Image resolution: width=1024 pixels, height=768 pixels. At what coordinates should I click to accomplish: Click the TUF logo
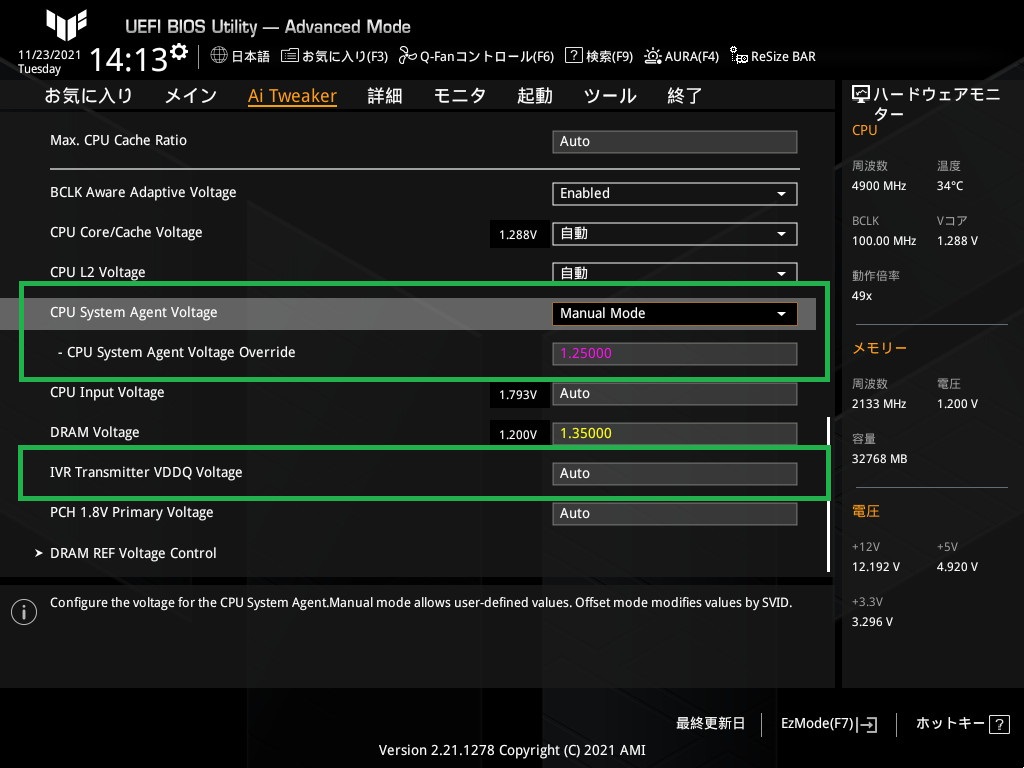(x=66, y=24)
